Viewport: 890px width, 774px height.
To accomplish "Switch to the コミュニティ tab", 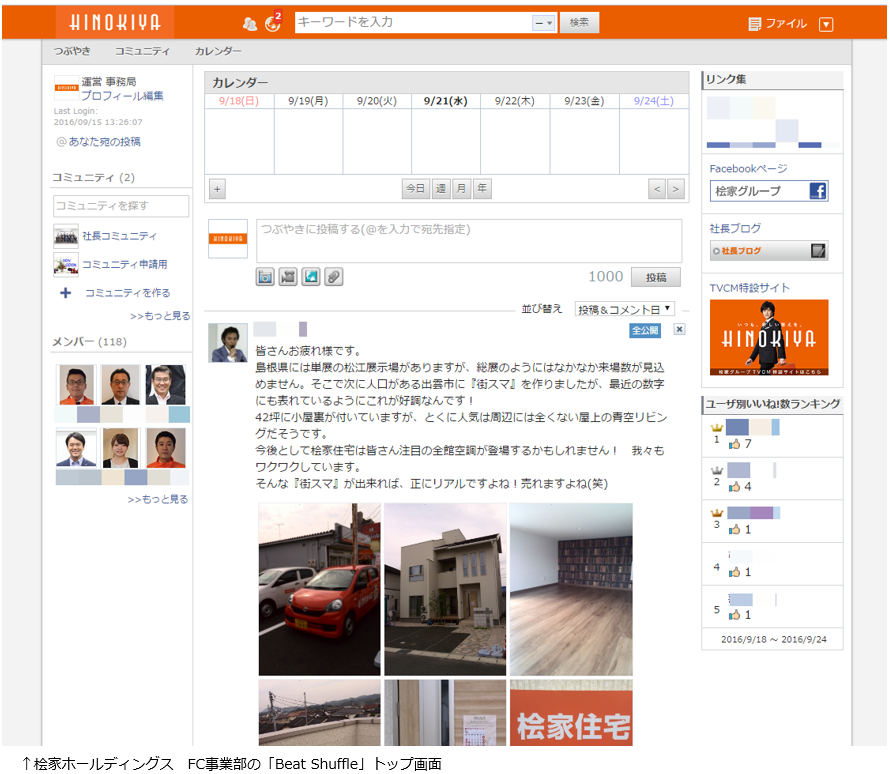I will pos(142,51).
